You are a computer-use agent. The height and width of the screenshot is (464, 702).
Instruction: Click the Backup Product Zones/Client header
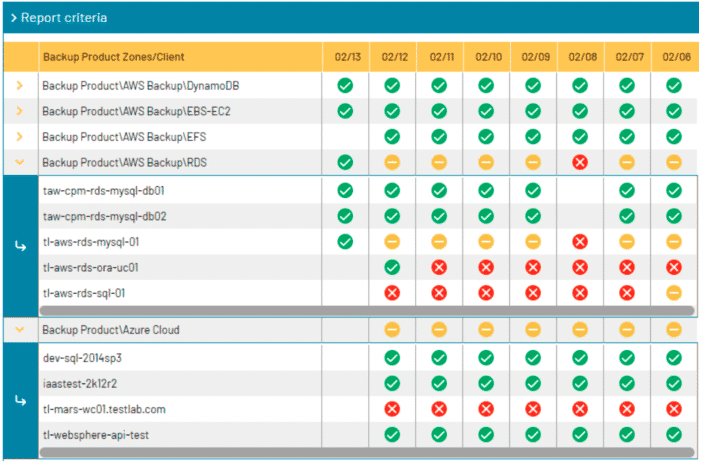pos(113,57)
